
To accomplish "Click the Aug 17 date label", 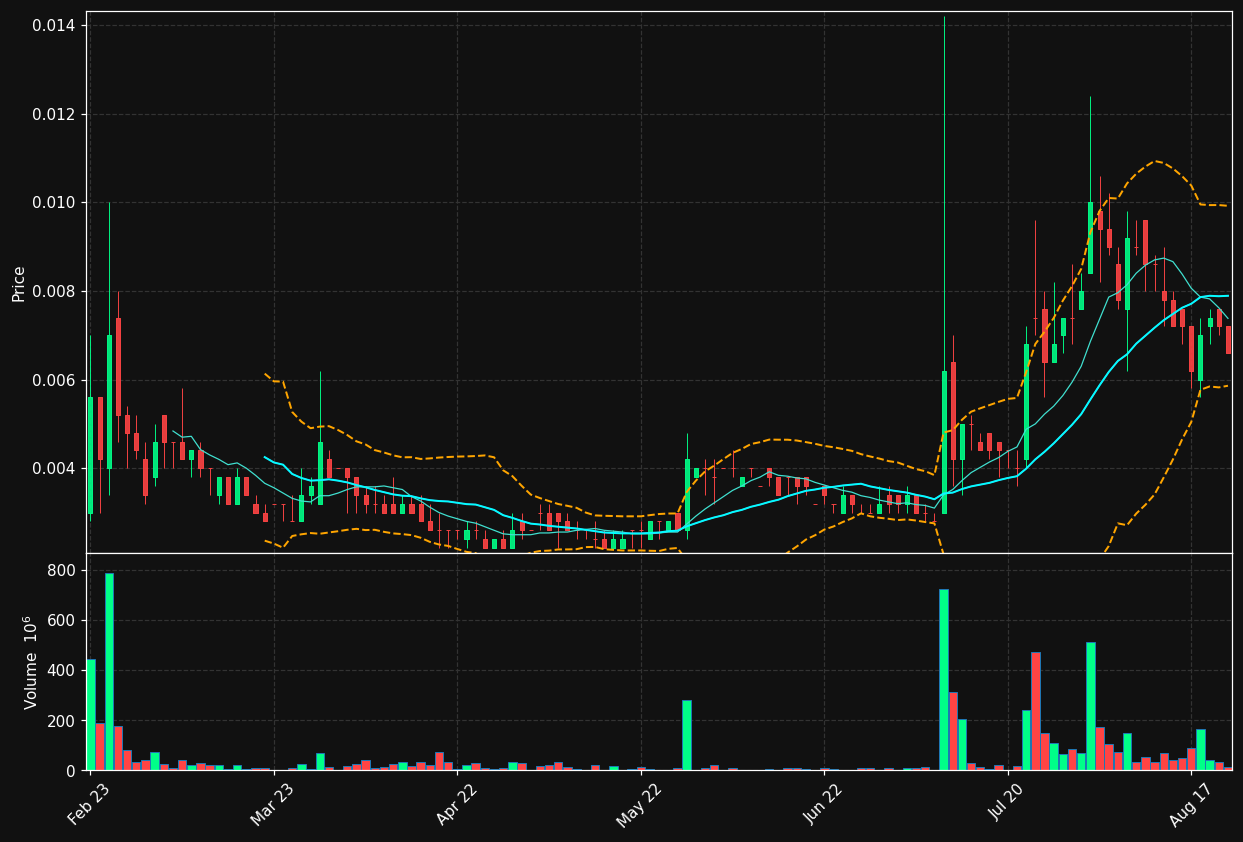I will pos(1190,803).
